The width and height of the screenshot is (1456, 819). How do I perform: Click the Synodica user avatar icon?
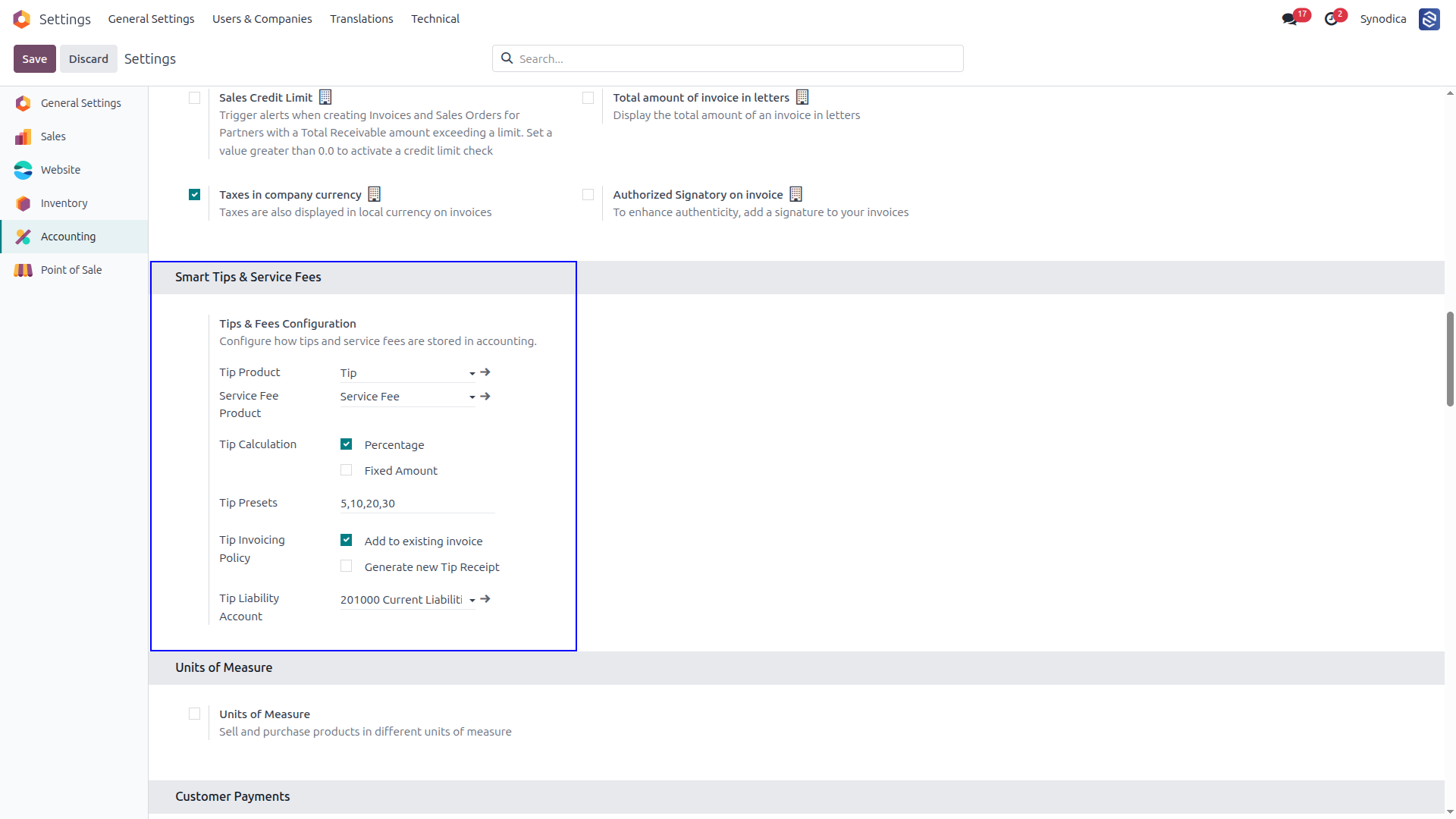tap(1429, 19)
